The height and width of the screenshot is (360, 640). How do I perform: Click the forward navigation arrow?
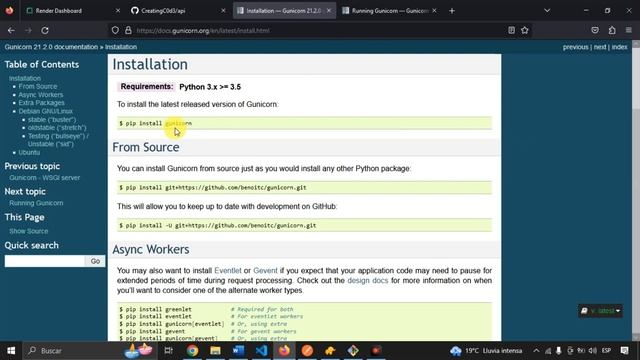(x=28, y=30)
